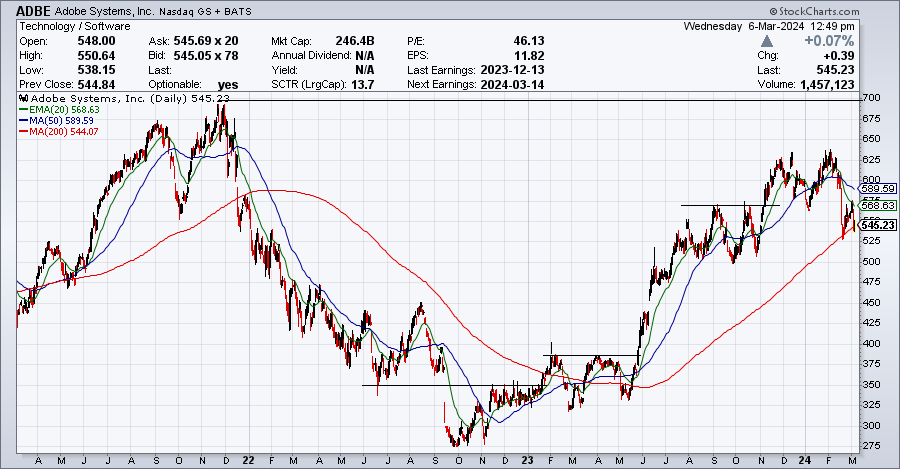
Task: Click the 450 price axis label
Action: click(871, 303)
